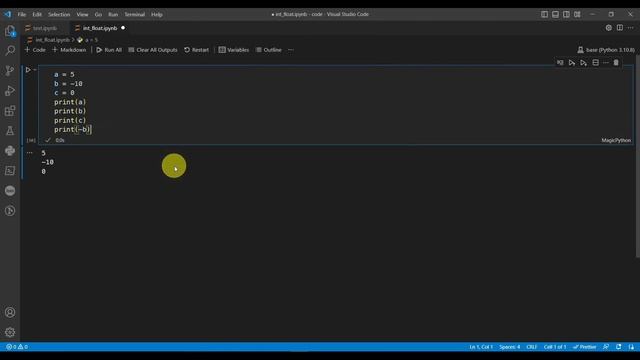Click Prettier status bar item
Viewport: 640px width, 360px height.
coord(584,347)
